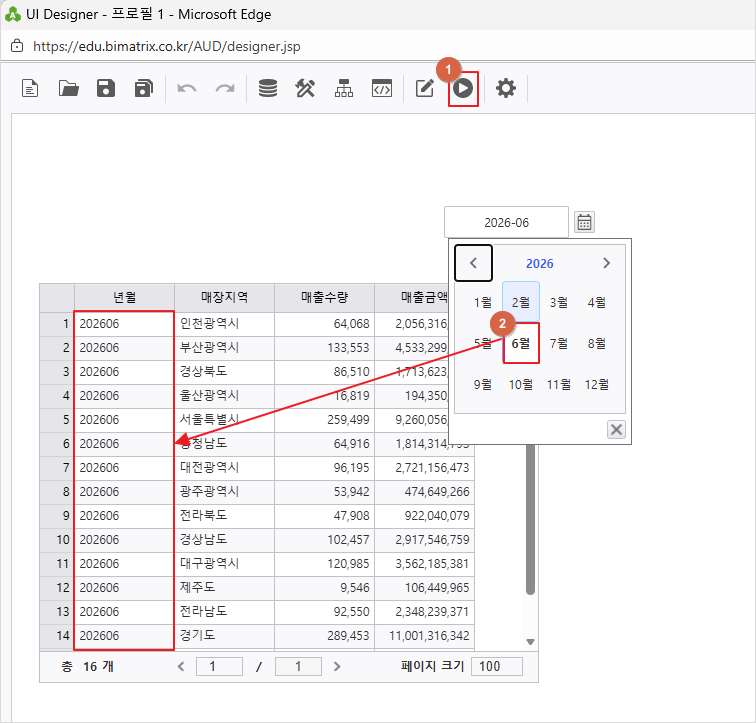Viewport: 756px width, 723px height.
Task: Go to next page in grid pager
Action: (x=337, y=666)
